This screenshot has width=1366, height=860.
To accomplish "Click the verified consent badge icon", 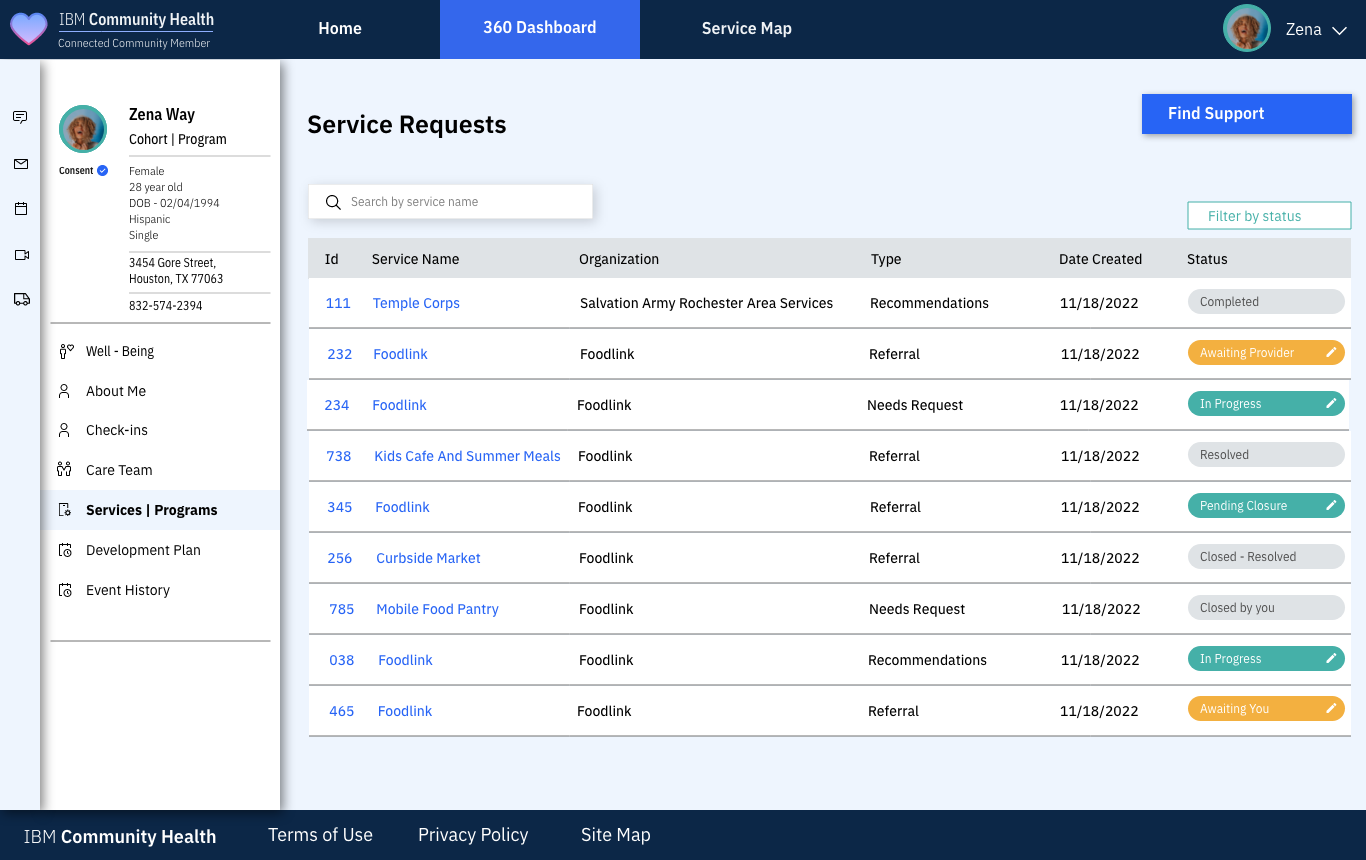I will (102, 171).
